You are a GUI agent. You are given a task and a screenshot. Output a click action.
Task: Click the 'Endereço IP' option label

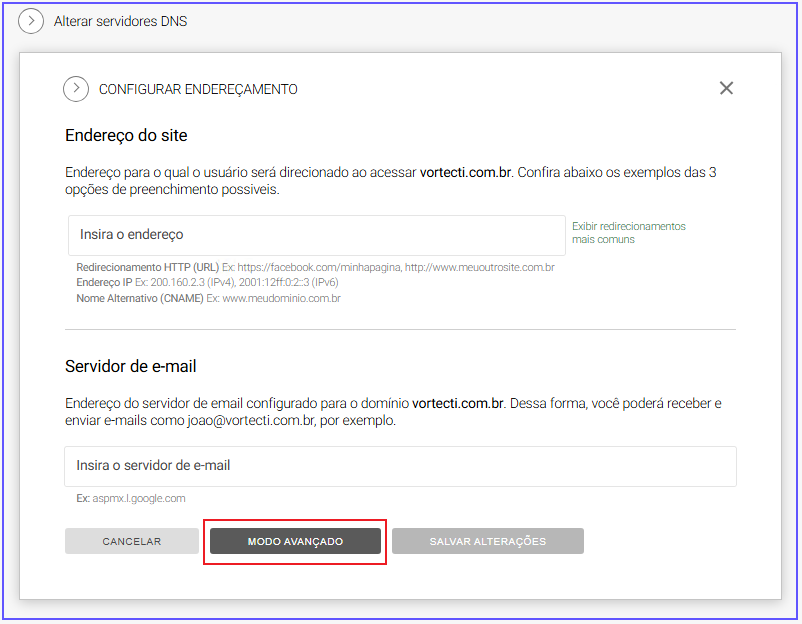tap(105, 283)
